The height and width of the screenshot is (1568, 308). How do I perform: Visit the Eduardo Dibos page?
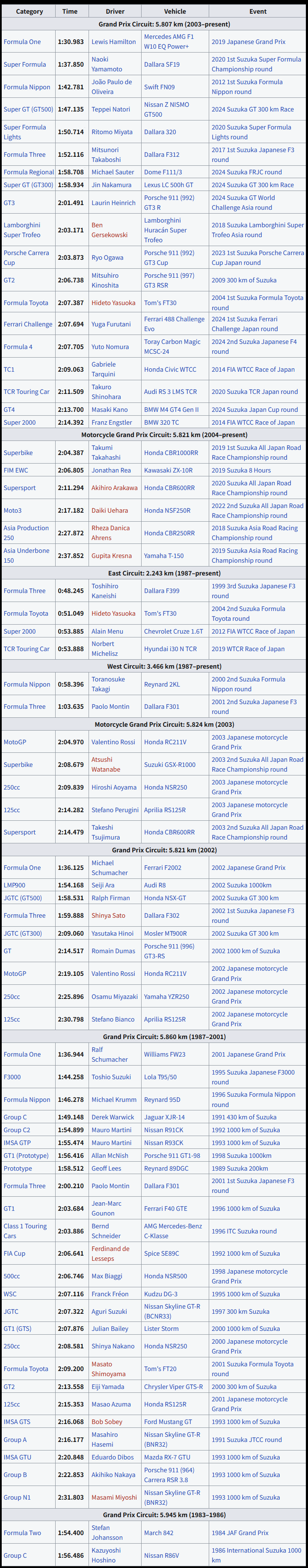point(112,1458)
